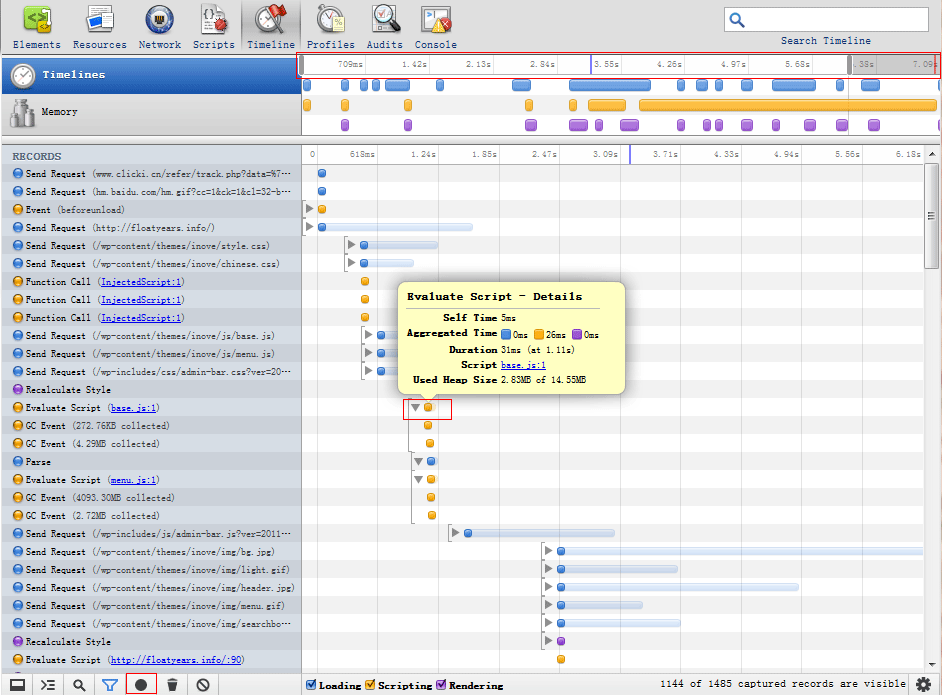The height and width of the screenshot is (695, 942).
Task: Click the long orange scripting overview bar
Action: pos(788,106)
